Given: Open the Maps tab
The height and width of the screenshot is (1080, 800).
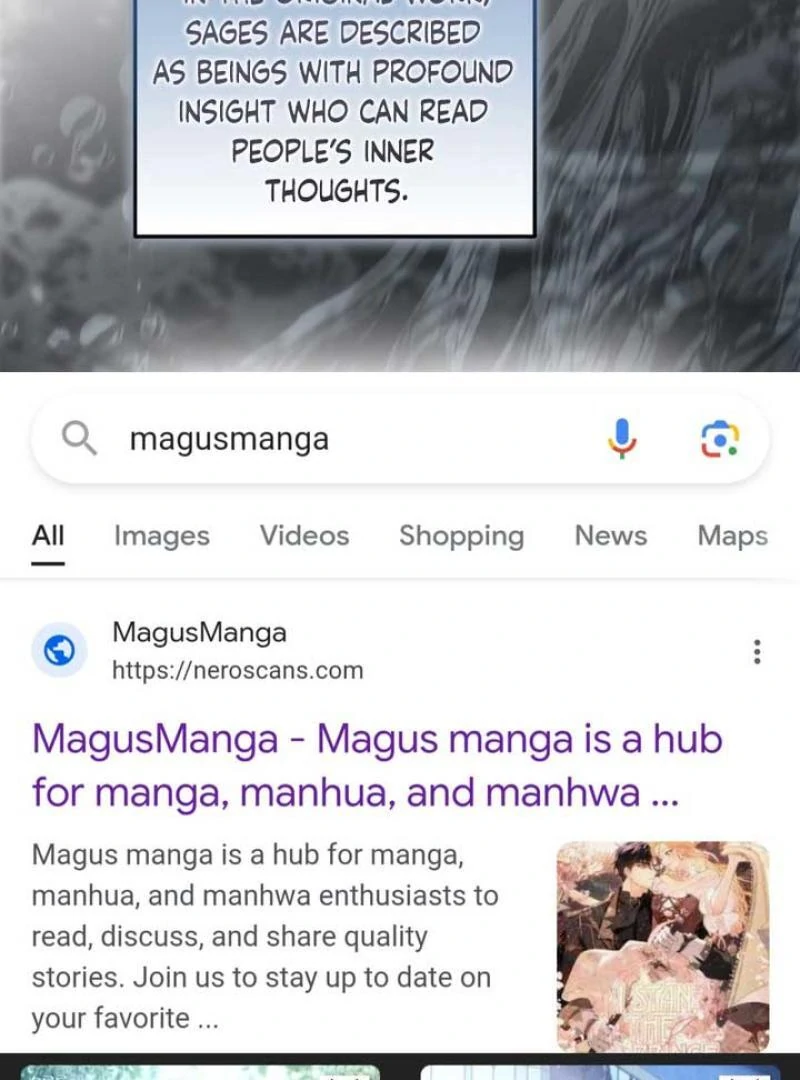Looking at the screenshot, I should coord(732,537).
